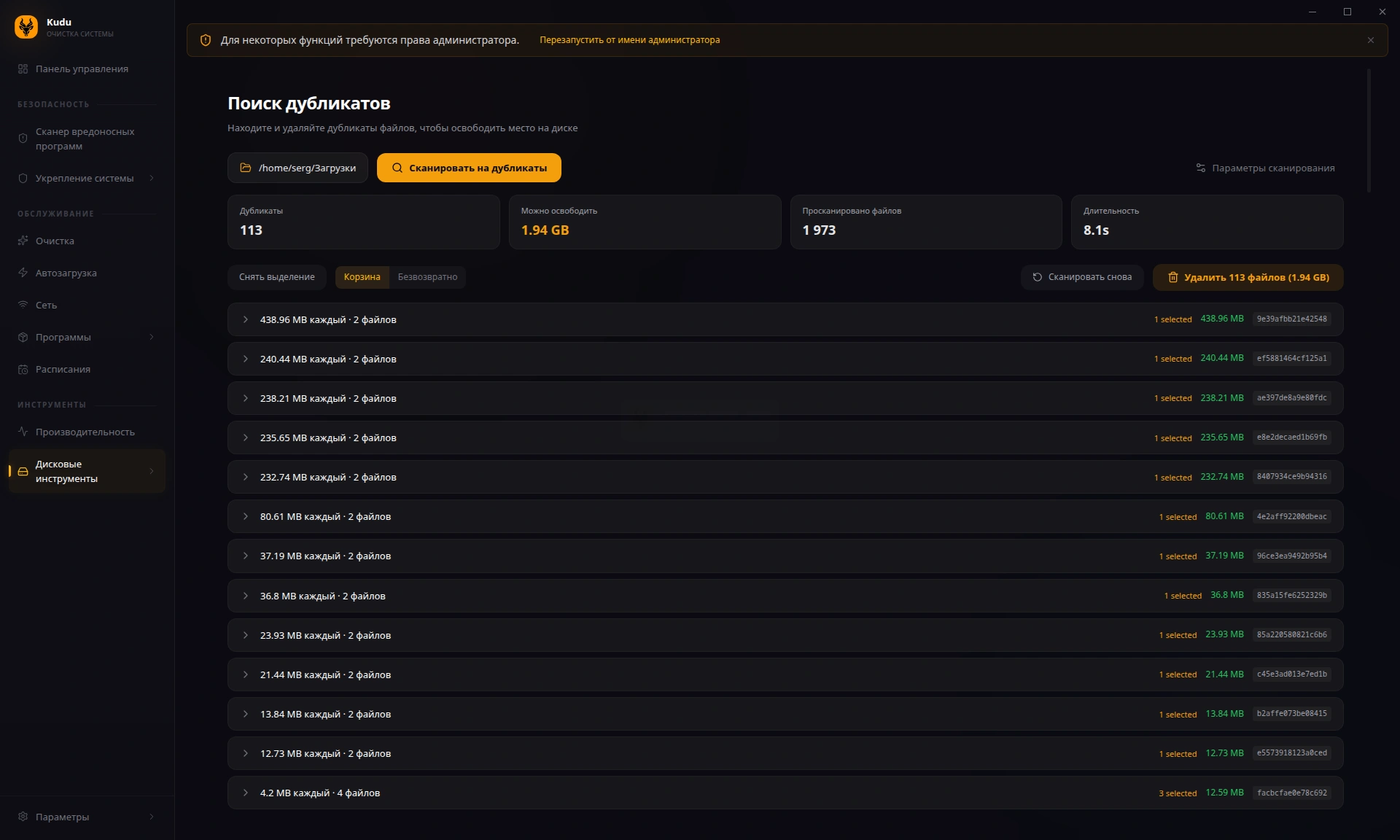Screen dimensions: 1400x840
Task: Open Автозагрузка lightning icon
Action: click(x=23, y=273)
